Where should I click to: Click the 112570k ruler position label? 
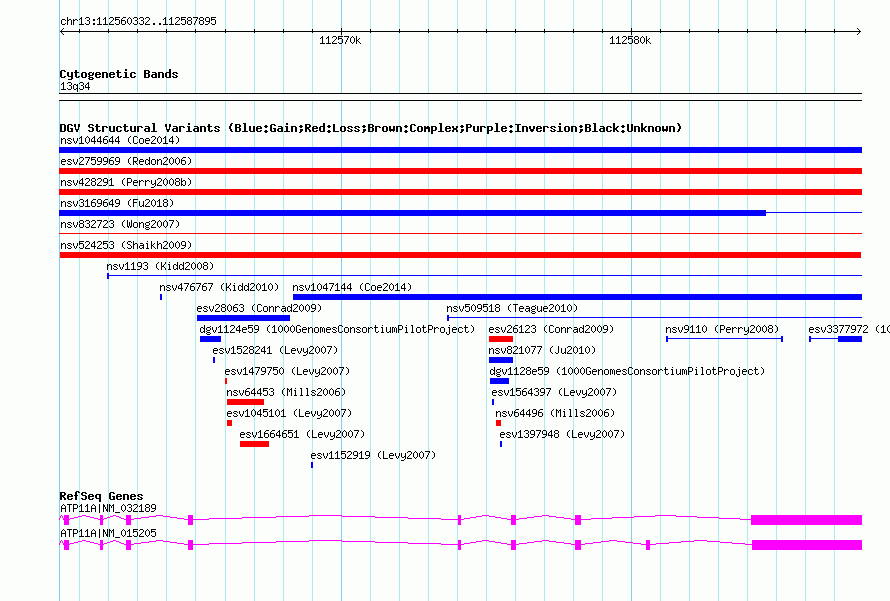coord(340,40)
